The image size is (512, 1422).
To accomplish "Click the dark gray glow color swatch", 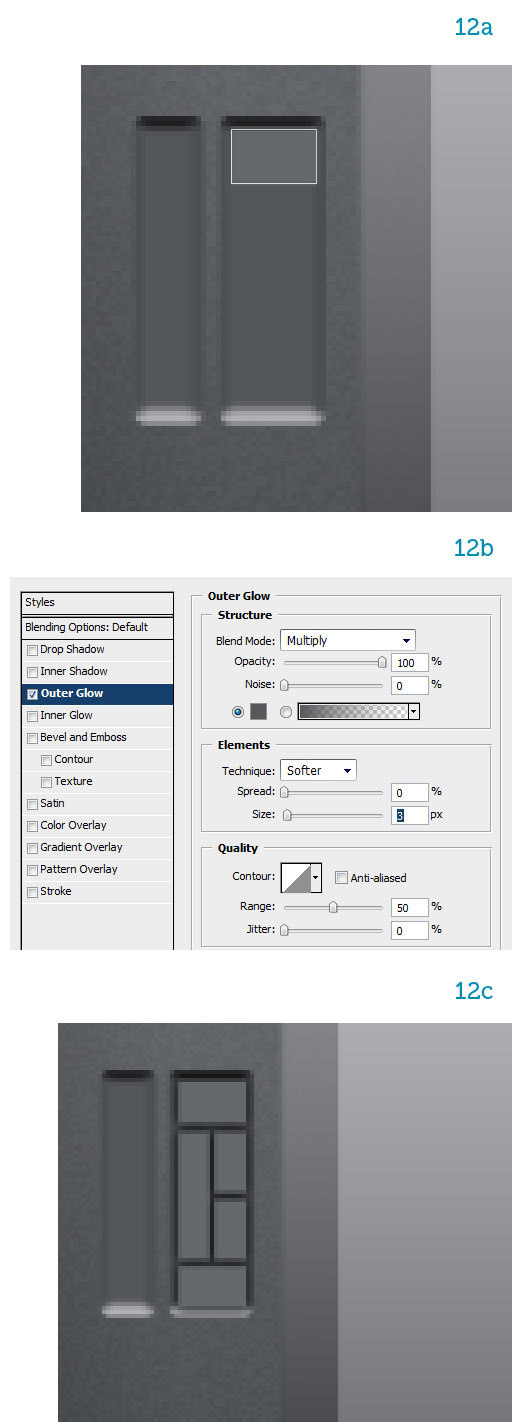I will tap(258, 711).
